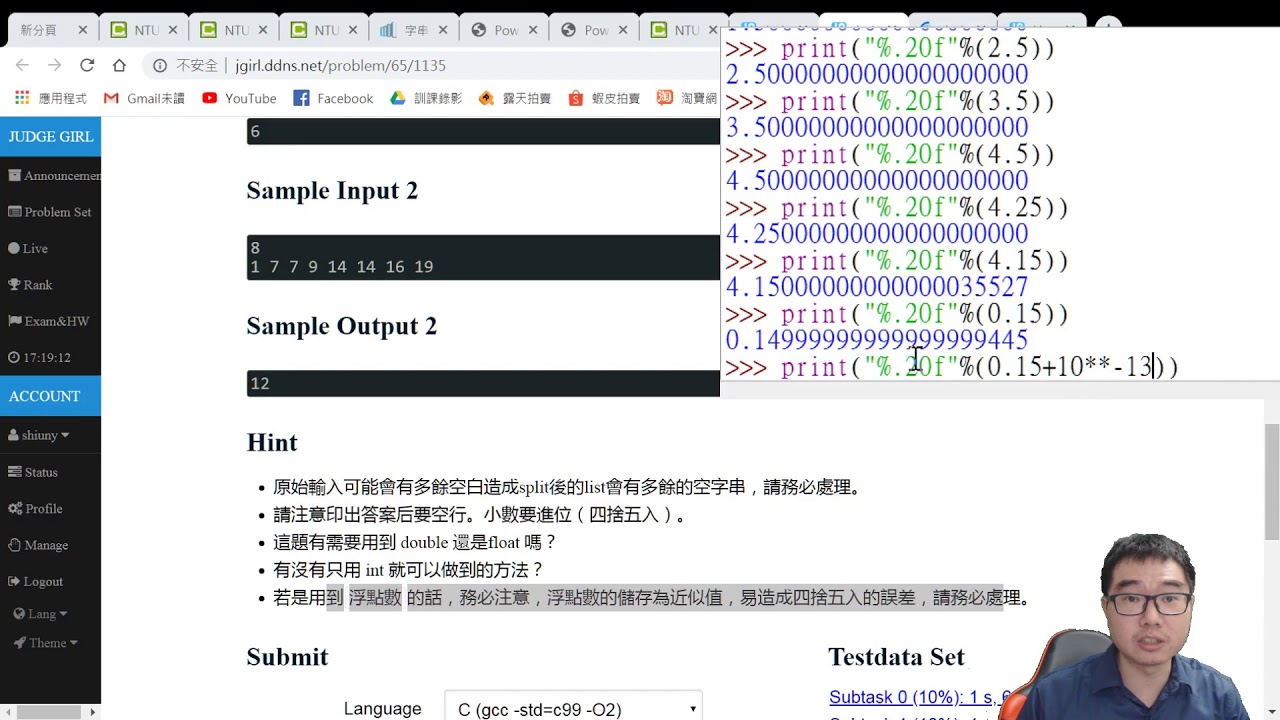Open the Facebook bookmark
The height and width of the screenshot is (720, 1280).
tap(333, 98)
